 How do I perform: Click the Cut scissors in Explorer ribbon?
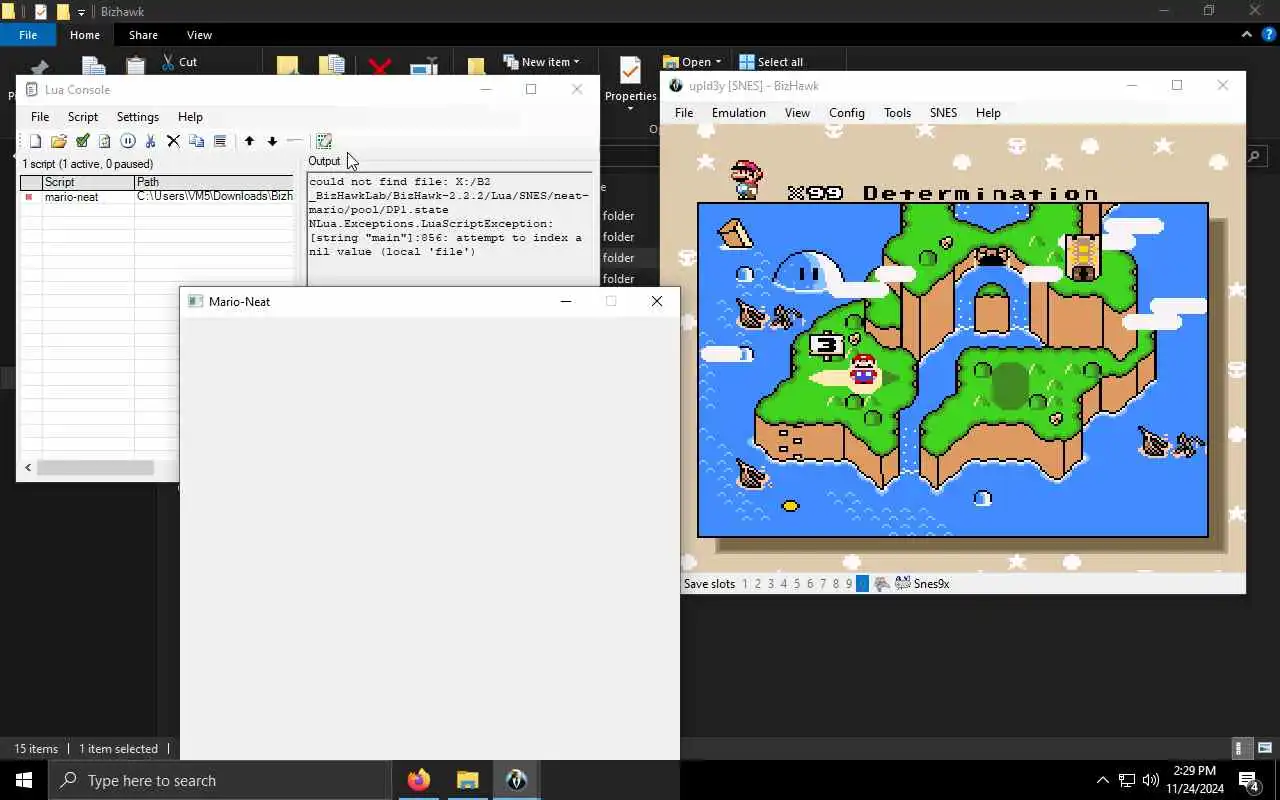[x=168, y=62]
